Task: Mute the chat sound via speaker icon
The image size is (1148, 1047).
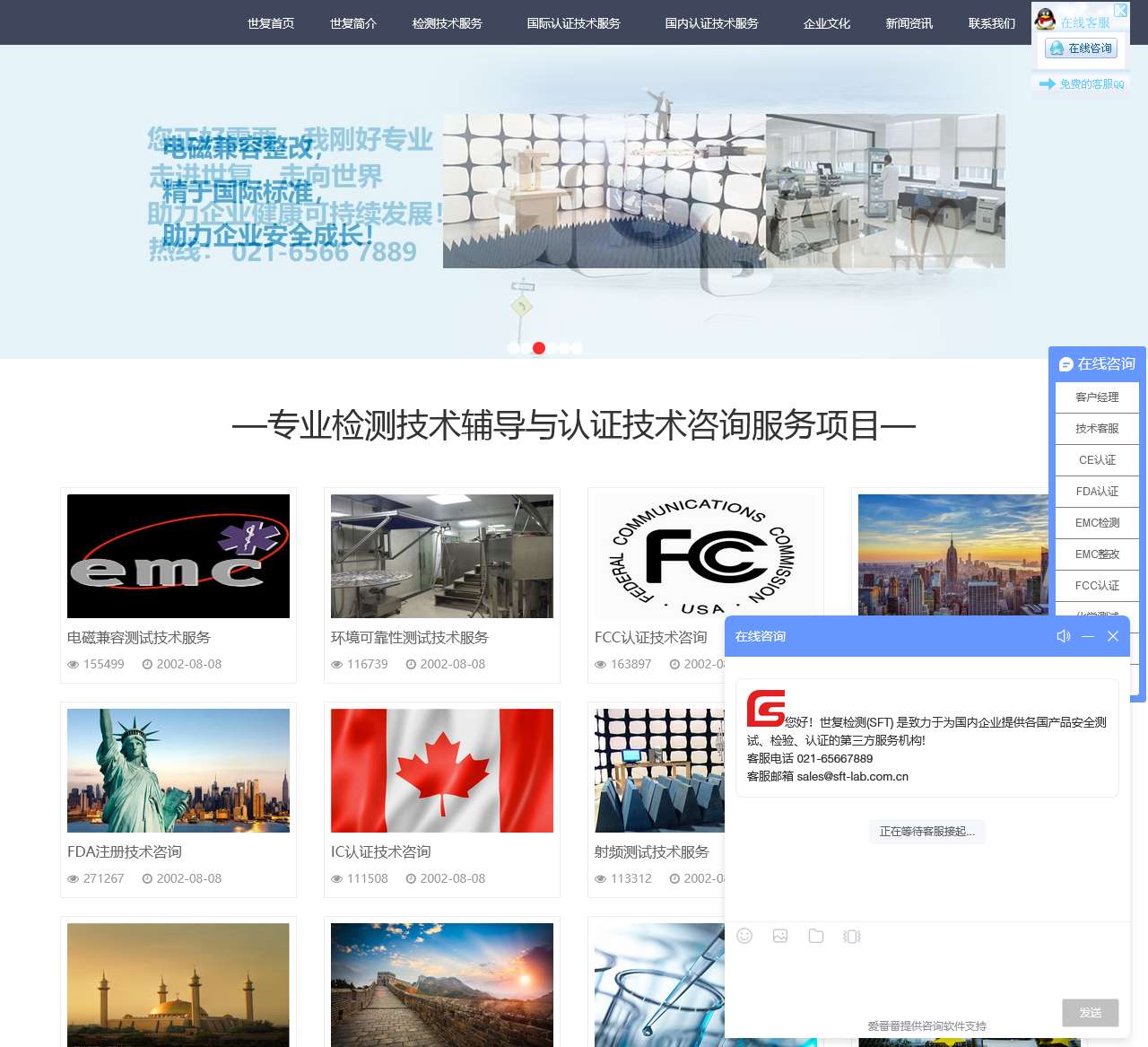Action: click(1064, 636)
